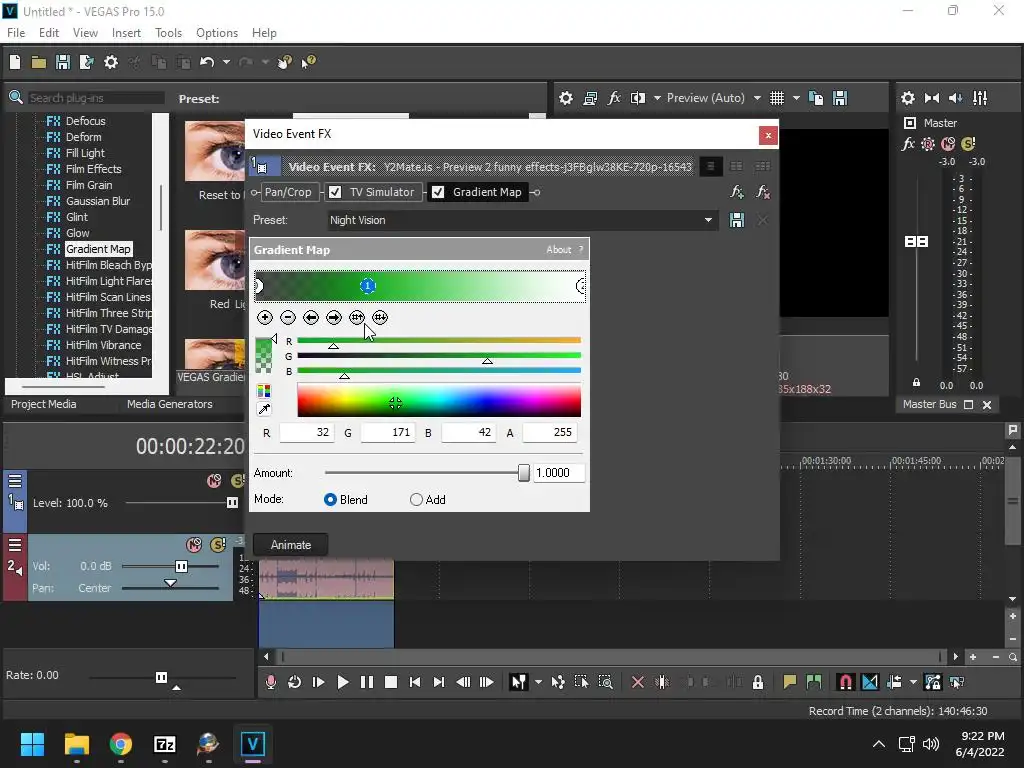
Task: Open Project Properties gear in main toolbar
Action: coord(111,62)
